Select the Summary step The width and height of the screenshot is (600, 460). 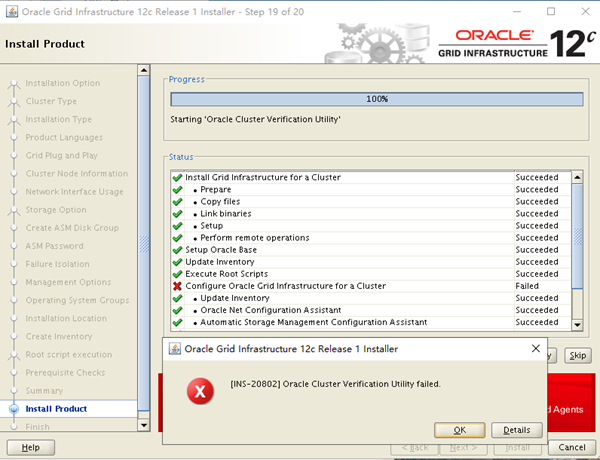tap(44, 391)
